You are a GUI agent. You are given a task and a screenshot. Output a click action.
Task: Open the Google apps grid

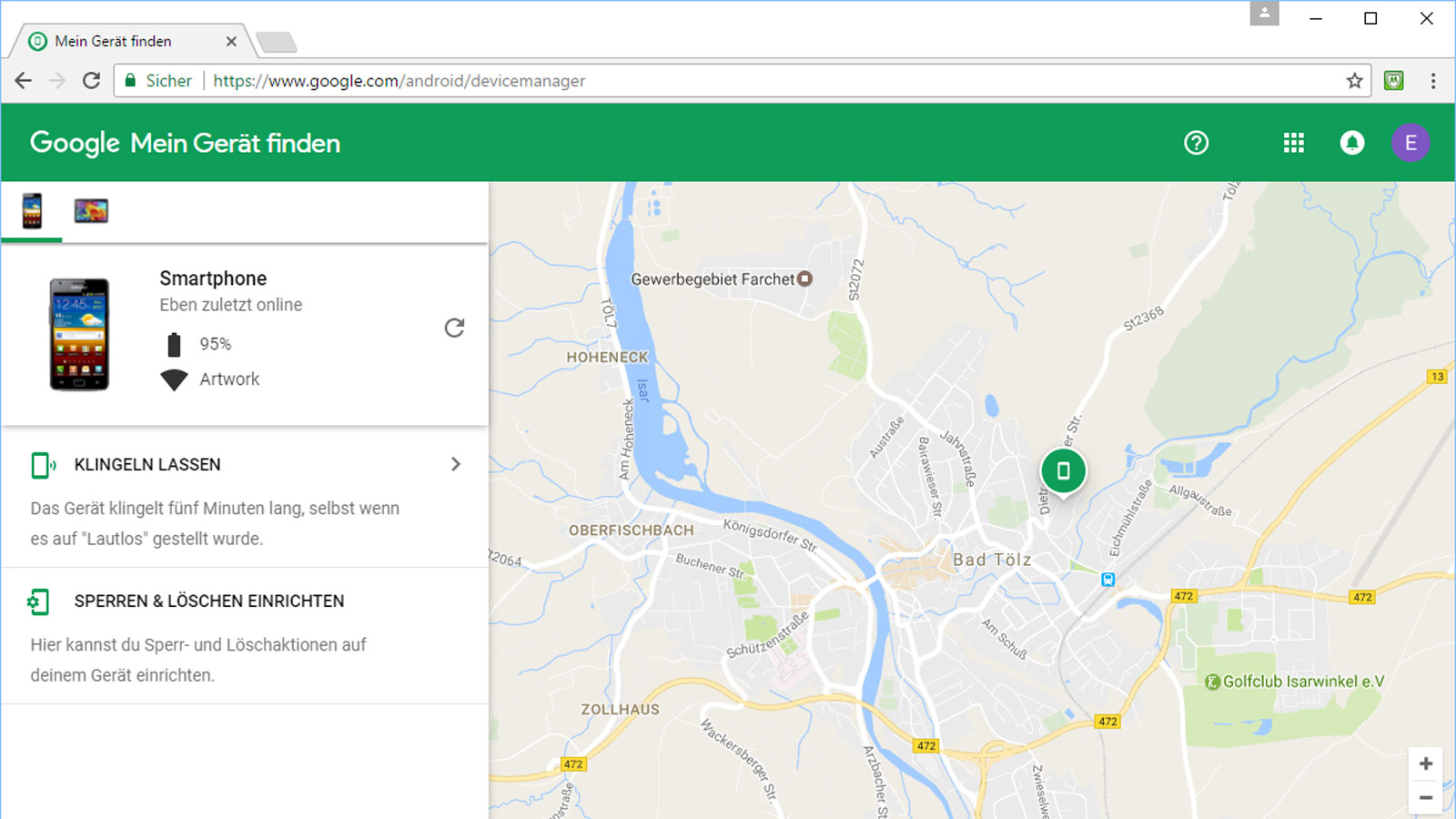(1293, 143)
